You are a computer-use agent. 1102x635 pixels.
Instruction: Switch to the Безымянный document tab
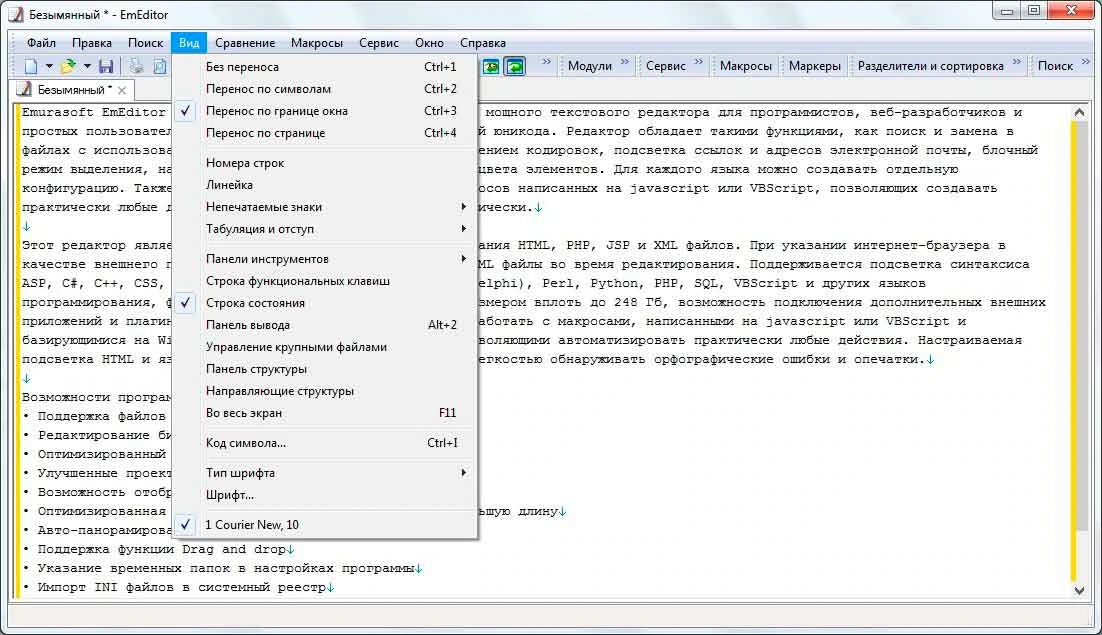coord(74,90)
